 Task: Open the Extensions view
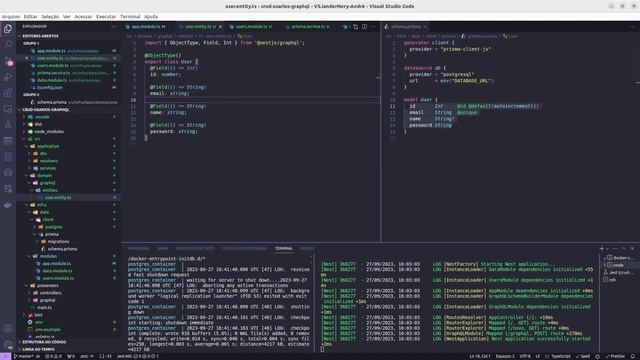[x=8, y=93]
